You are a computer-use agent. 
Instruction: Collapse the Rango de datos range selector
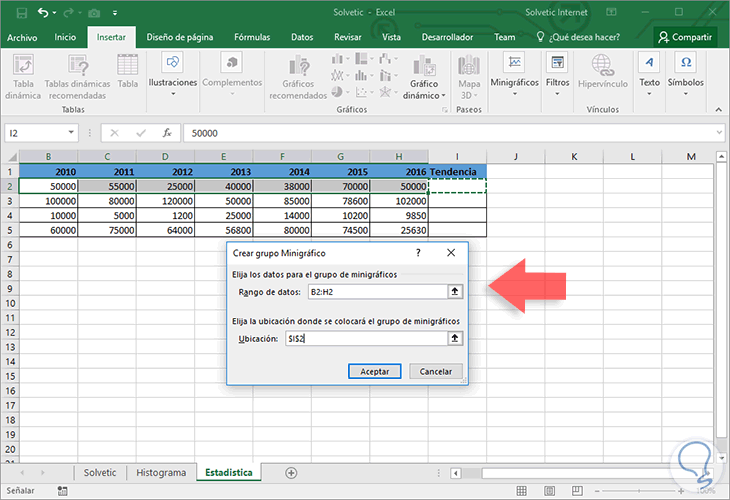tap(455, 291)
